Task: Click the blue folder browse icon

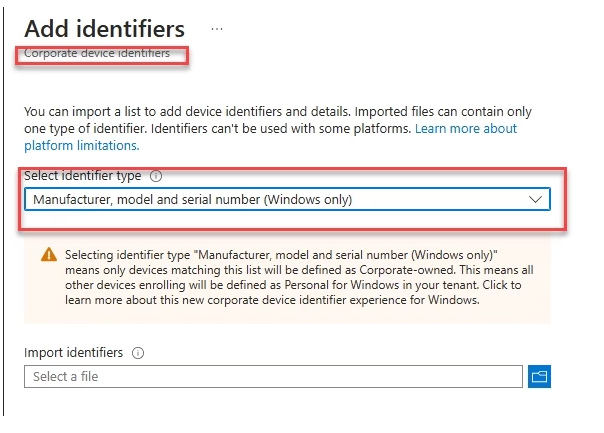Action: click(x=540, y=377)
